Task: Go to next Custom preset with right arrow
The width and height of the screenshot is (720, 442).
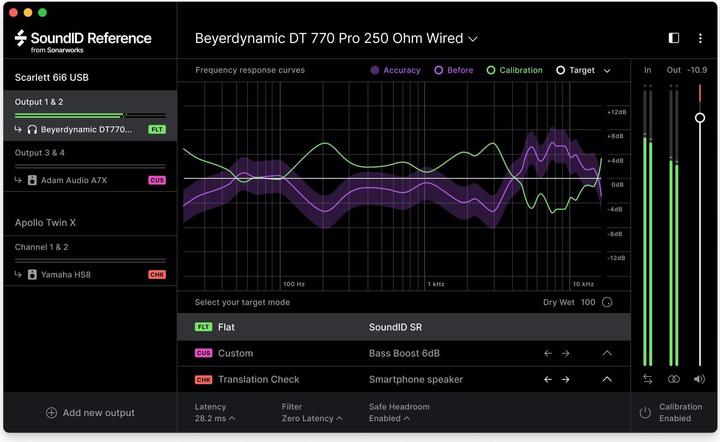Action: coord(566,353)
